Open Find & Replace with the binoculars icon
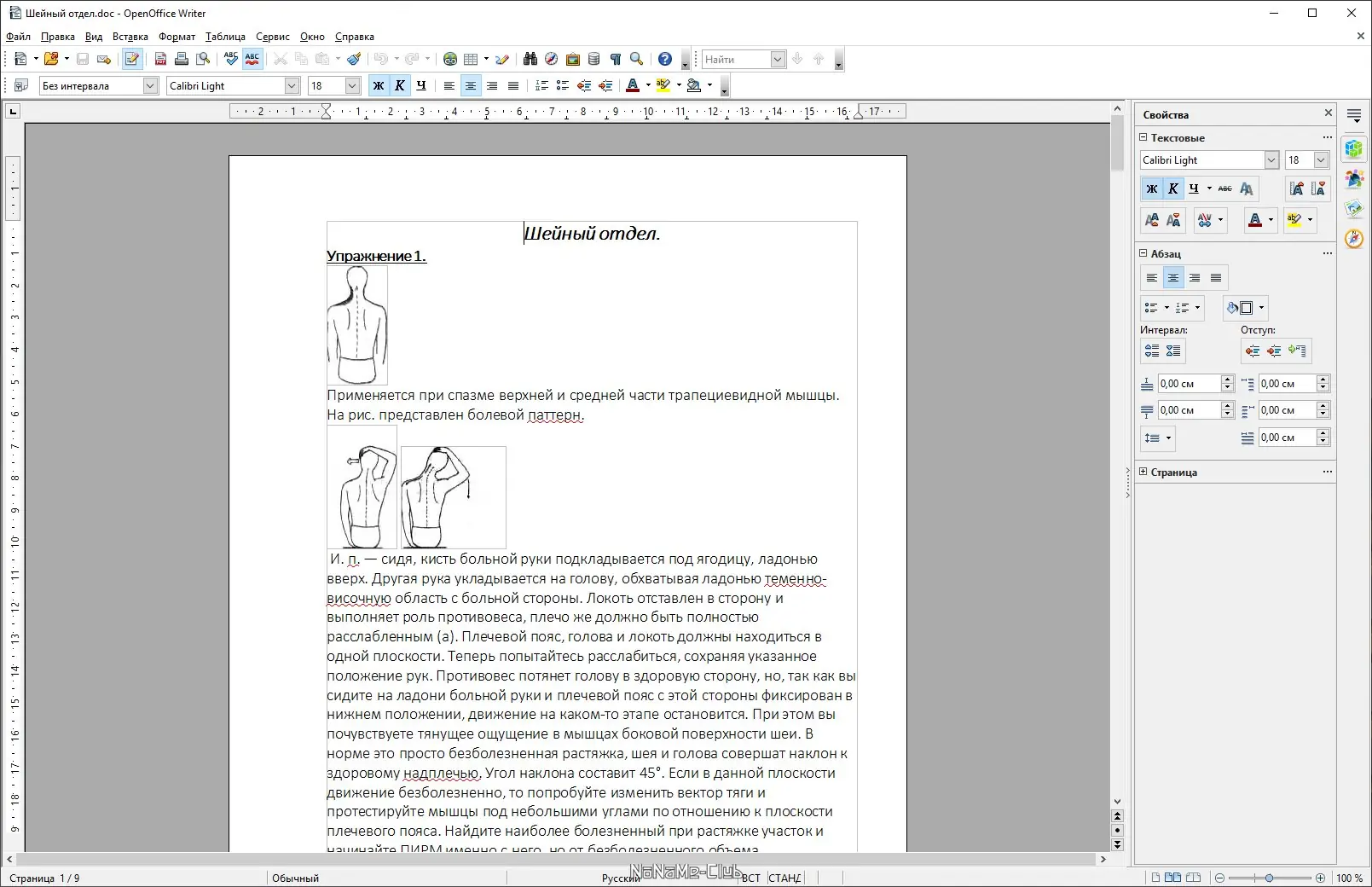Viewport: 1372px width, 887px height. point(530,59)
